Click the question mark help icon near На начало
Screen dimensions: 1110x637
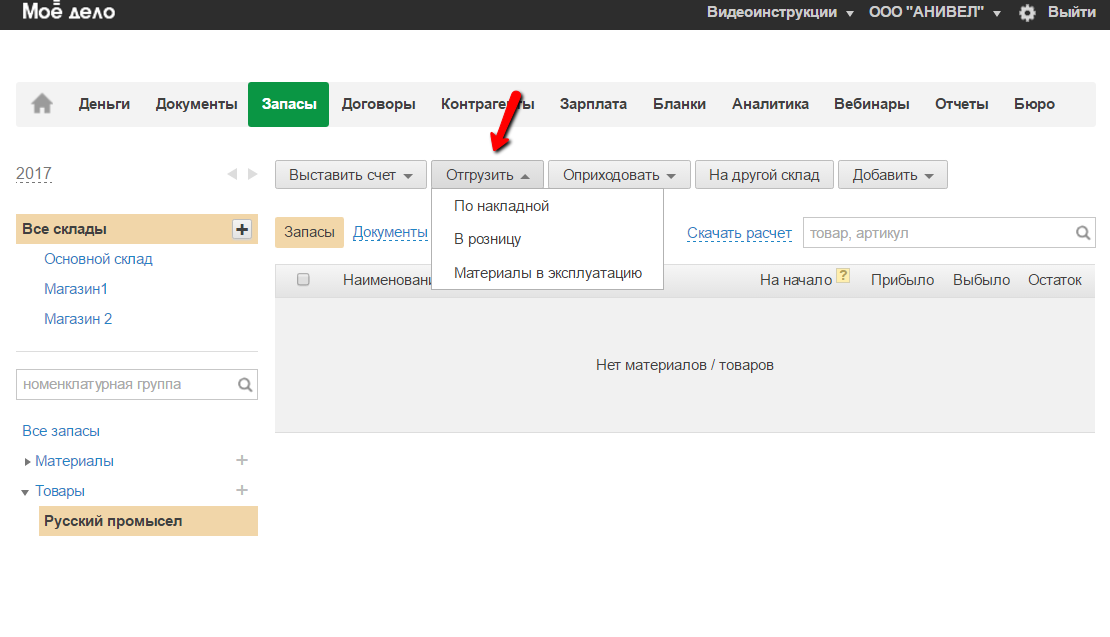pos(843,279)
